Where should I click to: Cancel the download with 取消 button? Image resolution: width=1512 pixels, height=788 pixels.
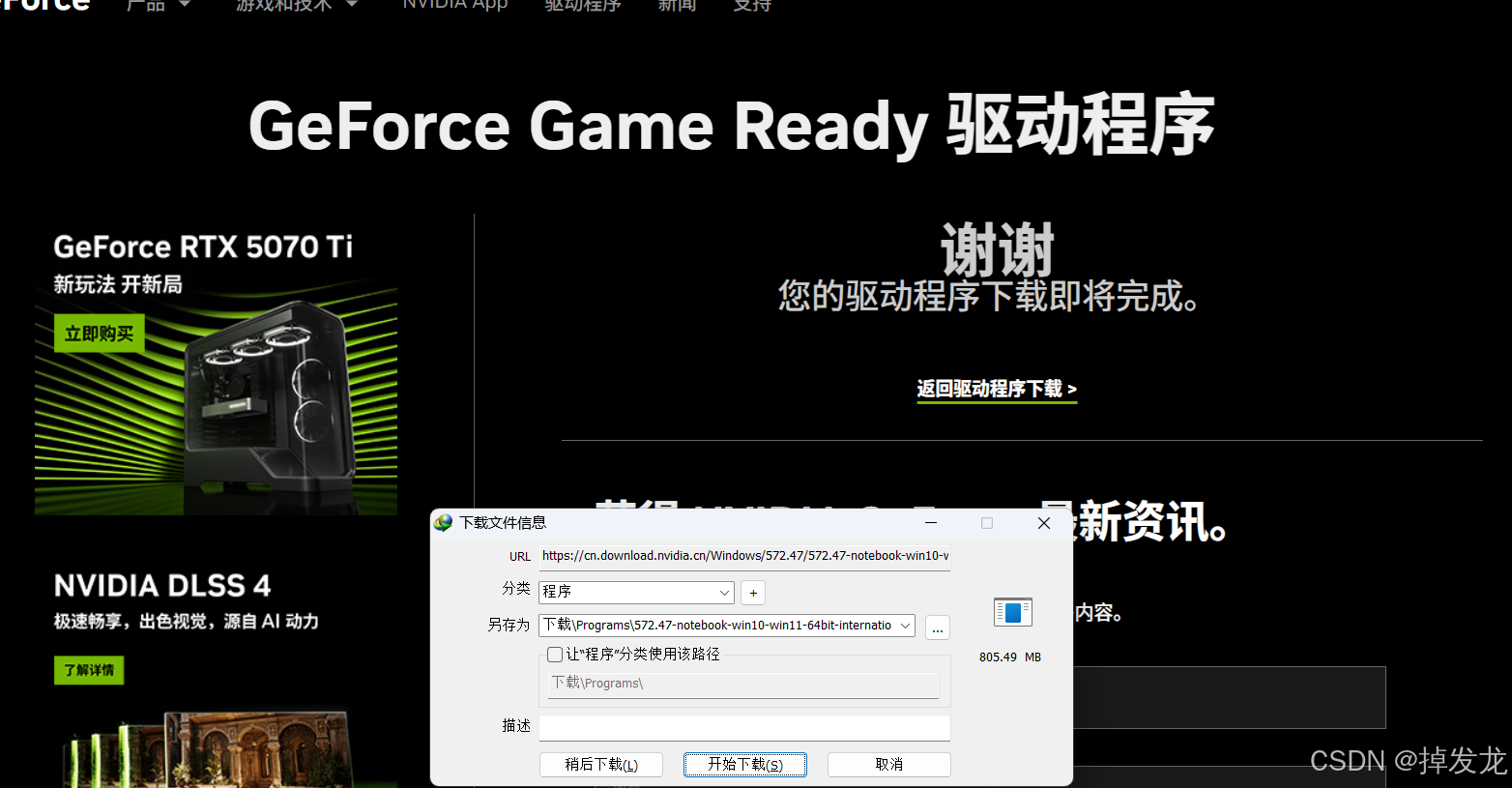coord(888,765)
